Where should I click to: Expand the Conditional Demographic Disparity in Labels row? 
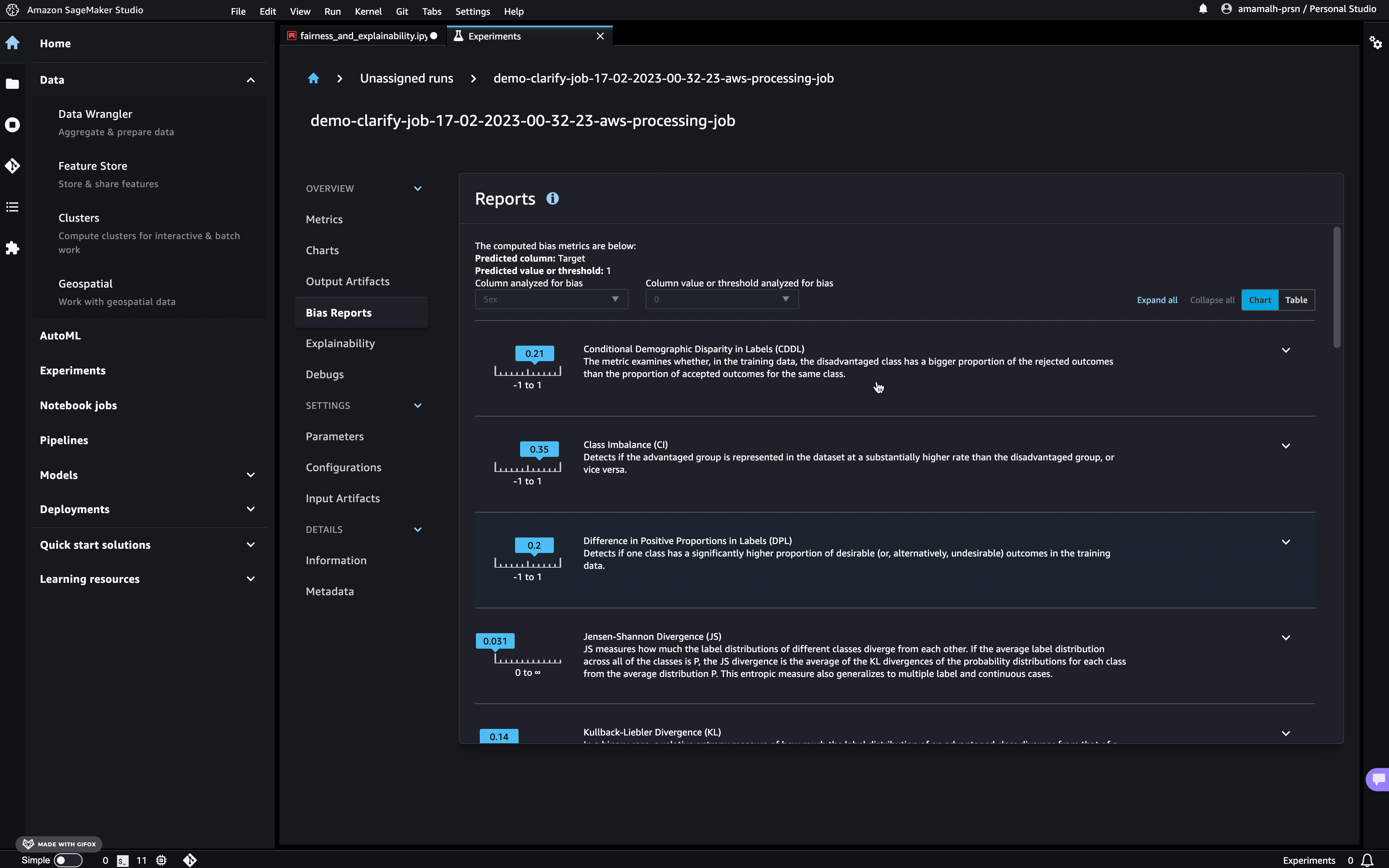coord(1286,350)
